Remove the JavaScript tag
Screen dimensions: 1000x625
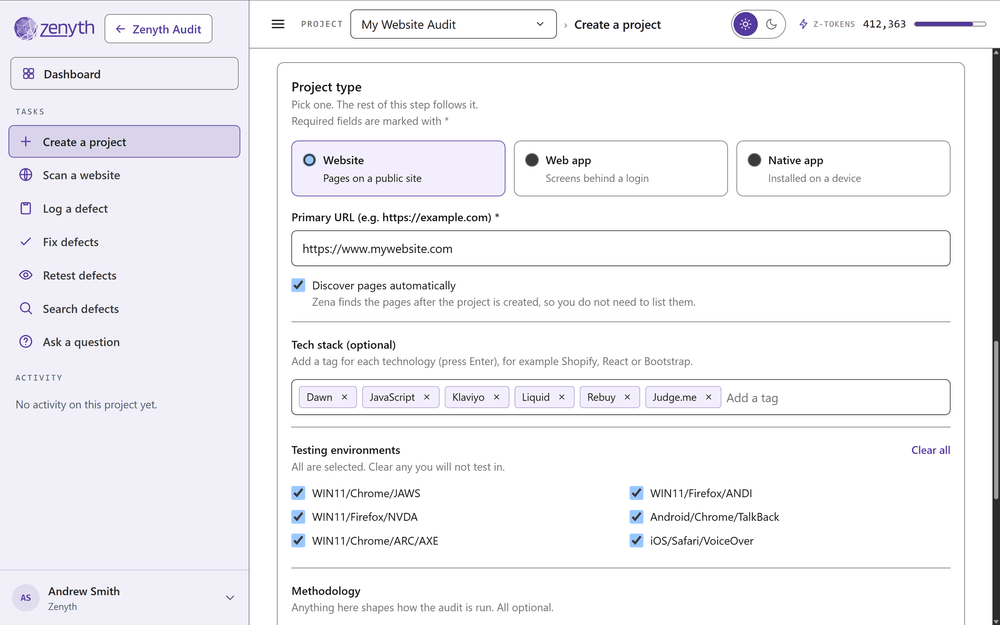427,397
